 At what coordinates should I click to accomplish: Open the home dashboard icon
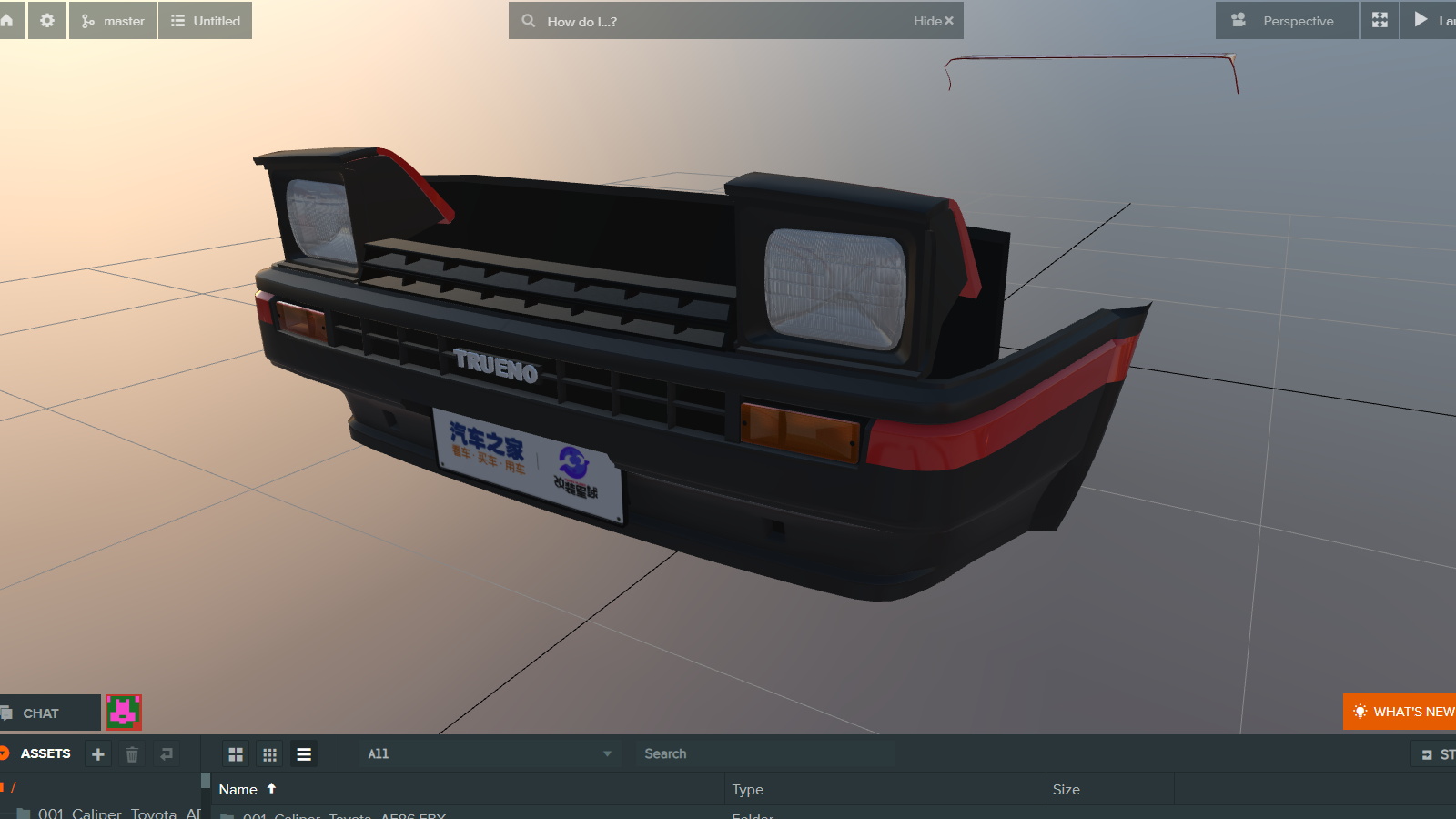tap(9, 20)
